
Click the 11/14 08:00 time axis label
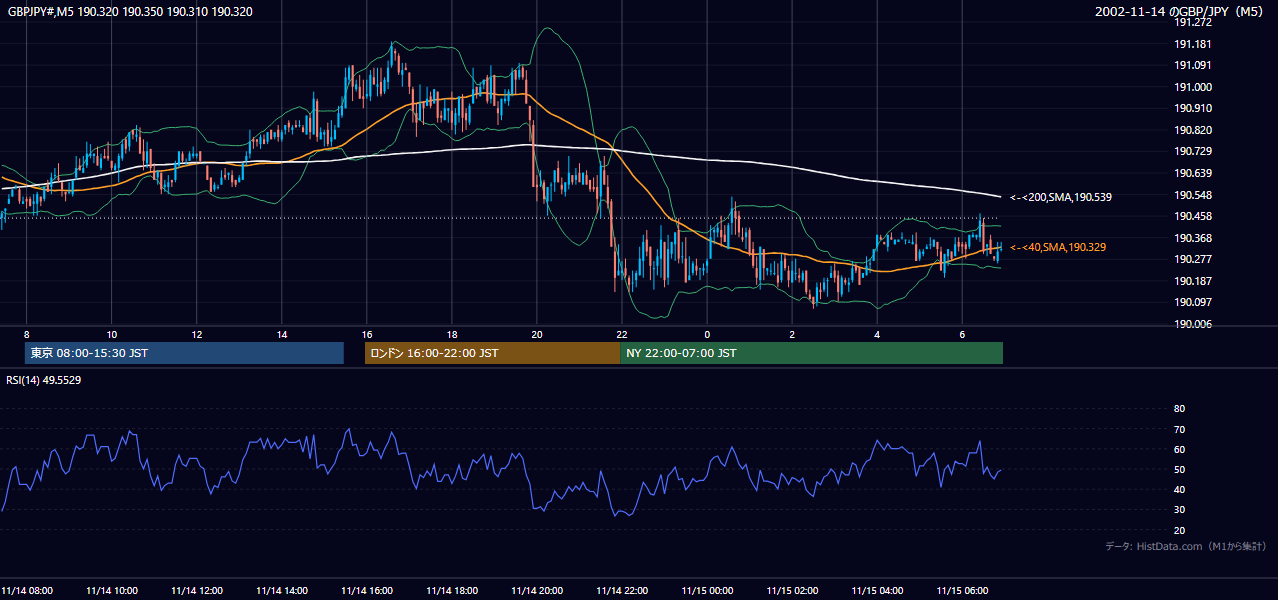27,590
